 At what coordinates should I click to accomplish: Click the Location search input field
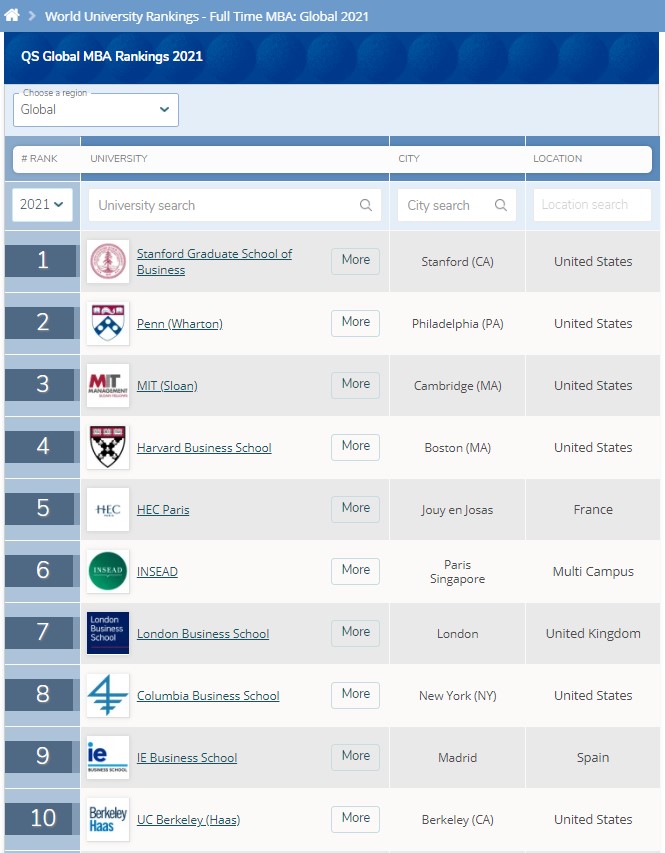tap(592, 205)
